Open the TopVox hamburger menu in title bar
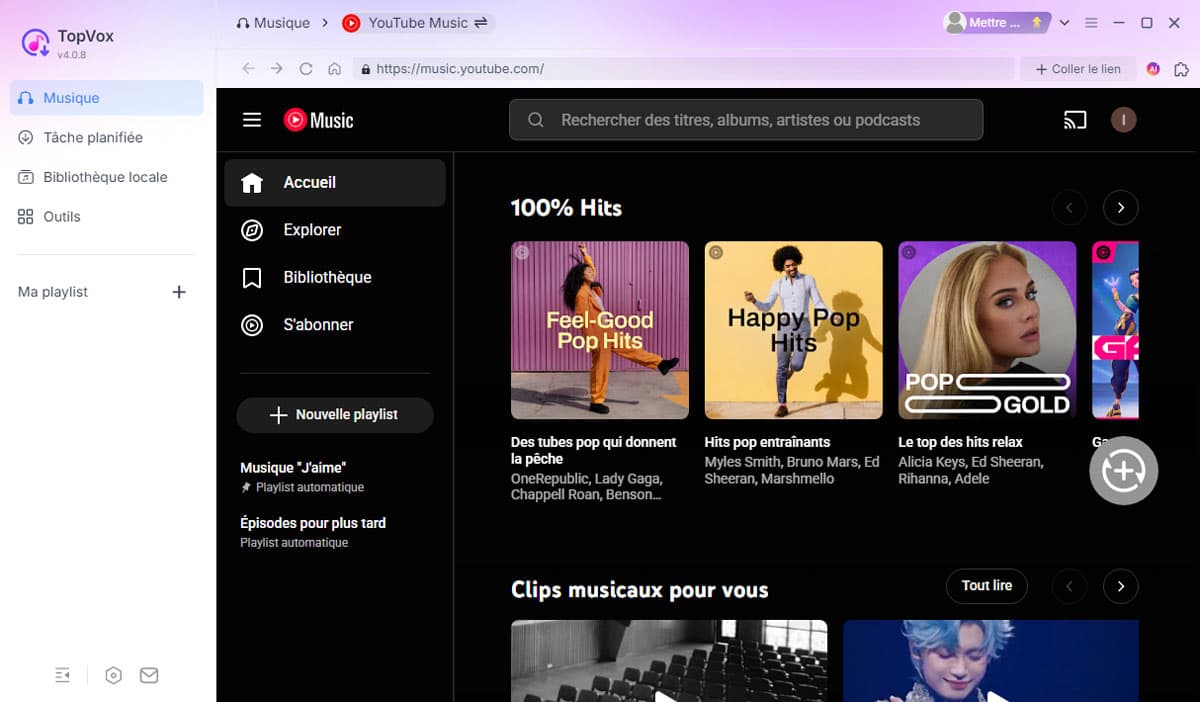Viewport: 1200px width, 702px height. [1092, 22]
